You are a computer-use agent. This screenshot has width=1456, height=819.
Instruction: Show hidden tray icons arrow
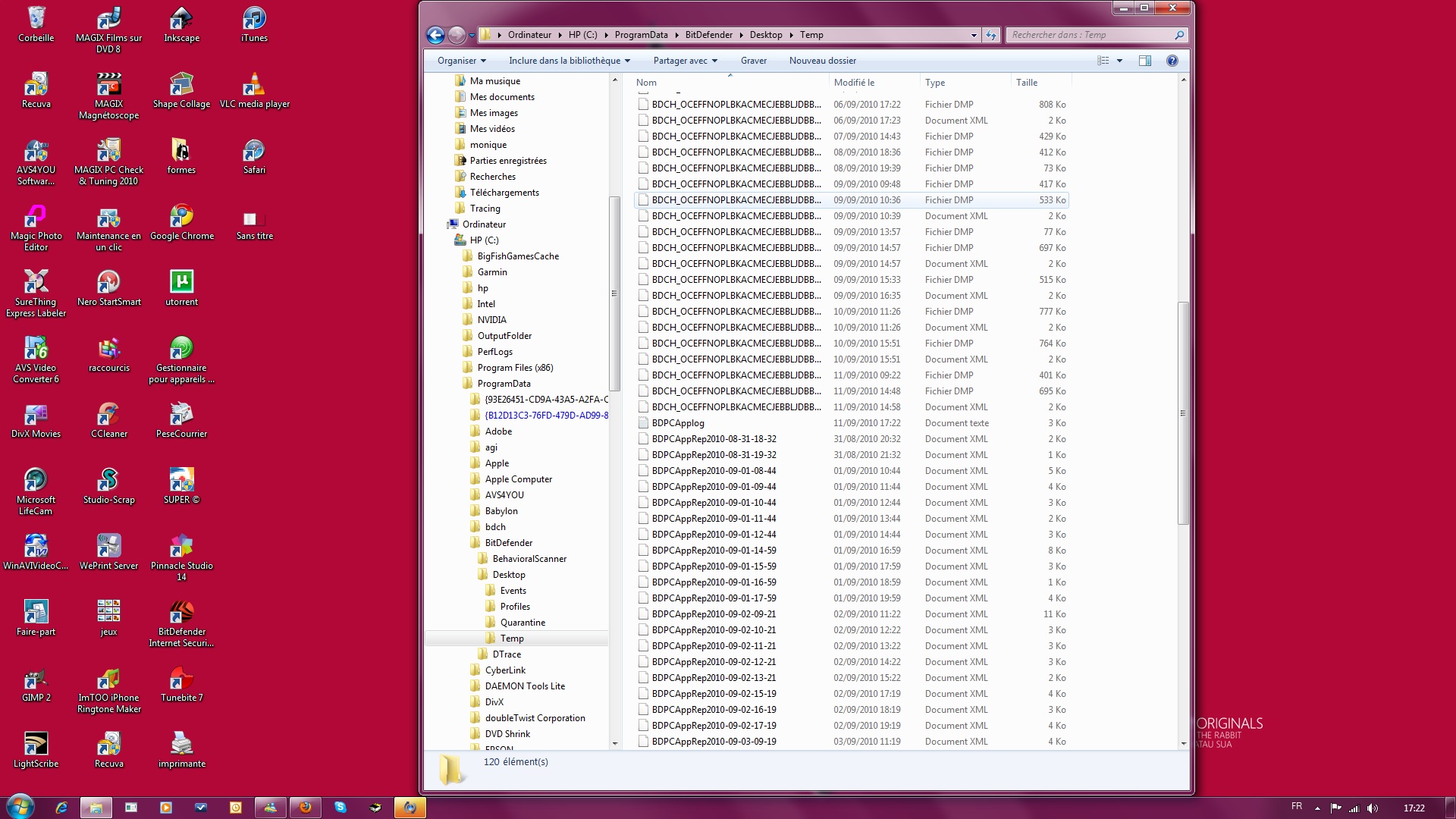(x=1316, y=808)
